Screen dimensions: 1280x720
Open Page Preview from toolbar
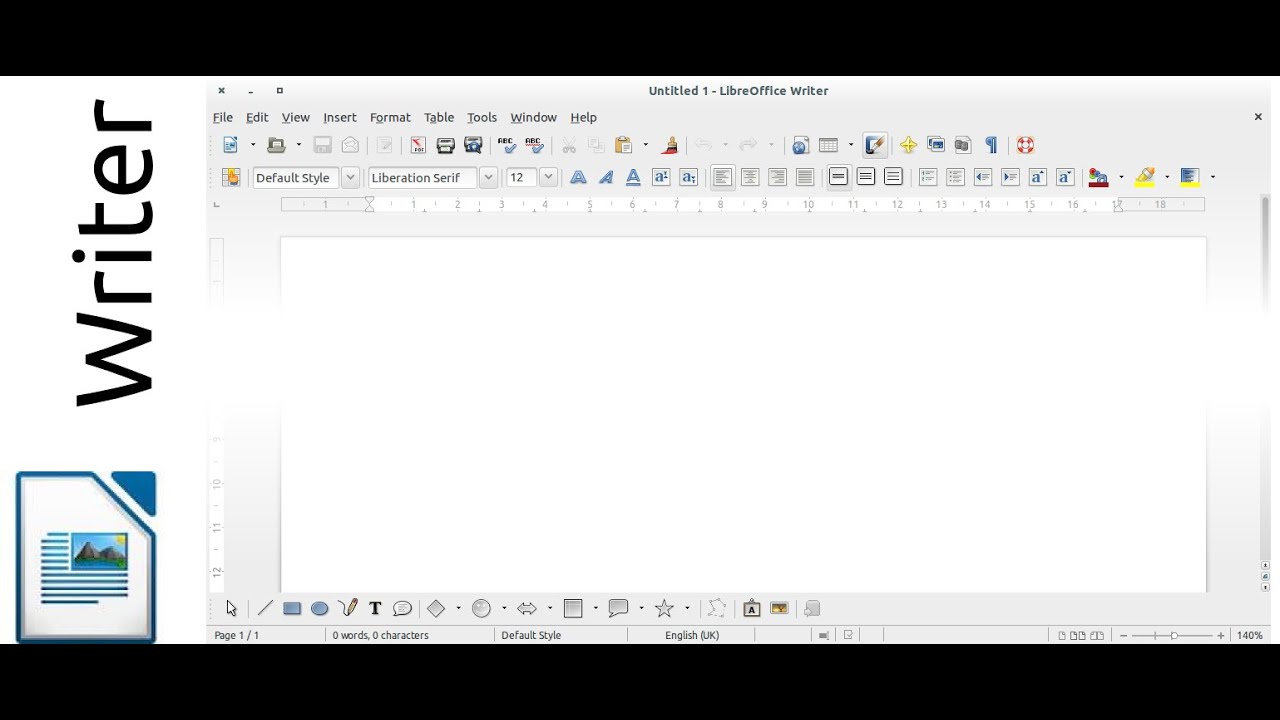[x=474, y=145]
